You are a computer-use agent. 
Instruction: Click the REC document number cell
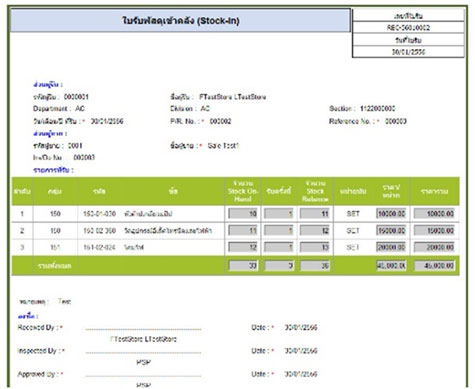(x=408, y=28)
